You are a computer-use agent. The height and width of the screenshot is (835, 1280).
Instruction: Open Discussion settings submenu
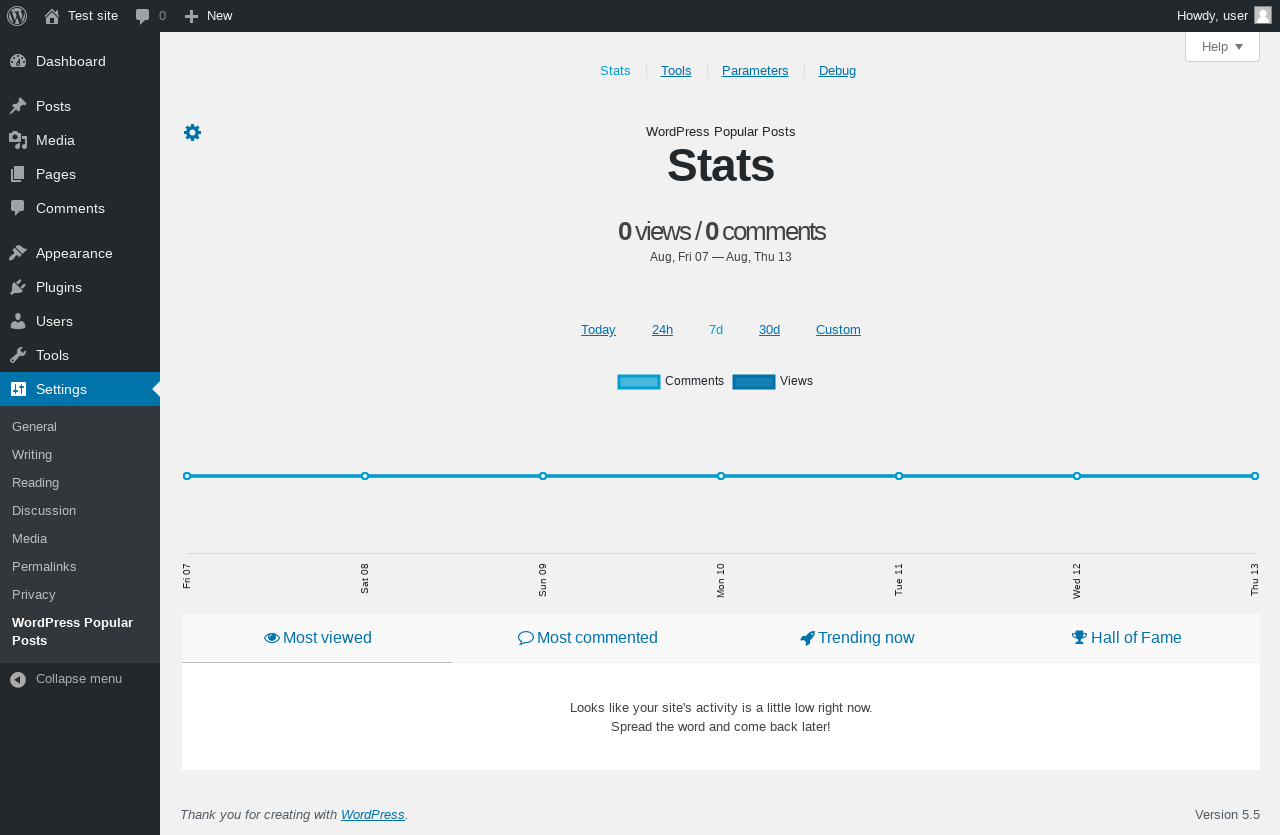tap(80, 511)
